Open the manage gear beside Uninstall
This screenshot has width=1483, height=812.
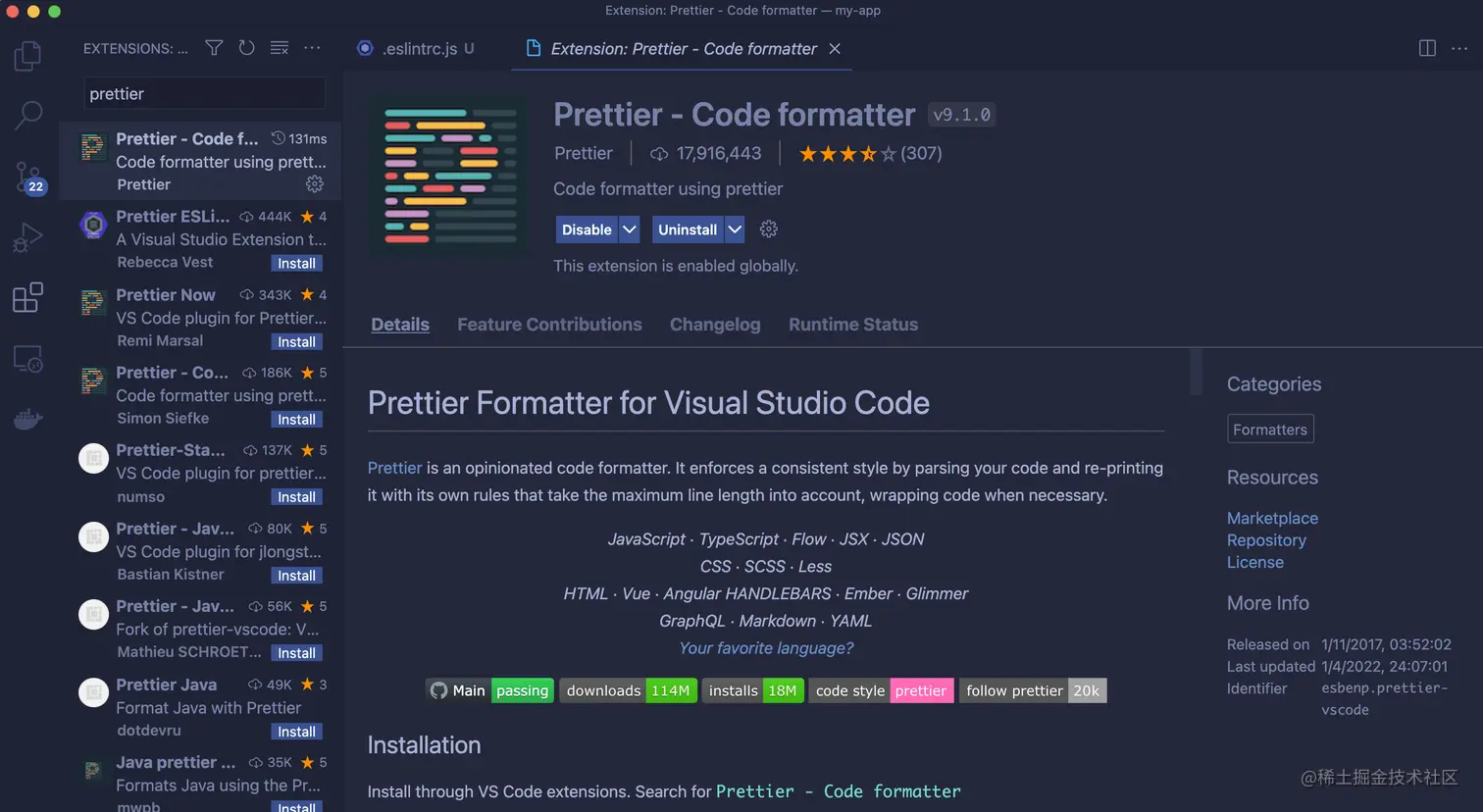point(769,228)
